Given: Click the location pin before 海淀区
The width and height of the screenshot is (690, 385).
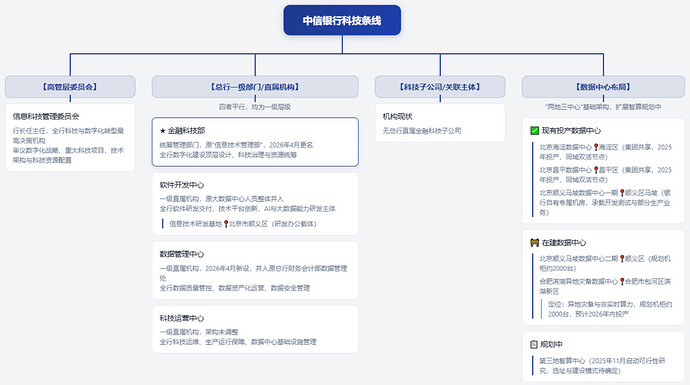Looking at the screenshot, I should click(x=596, y=147).
